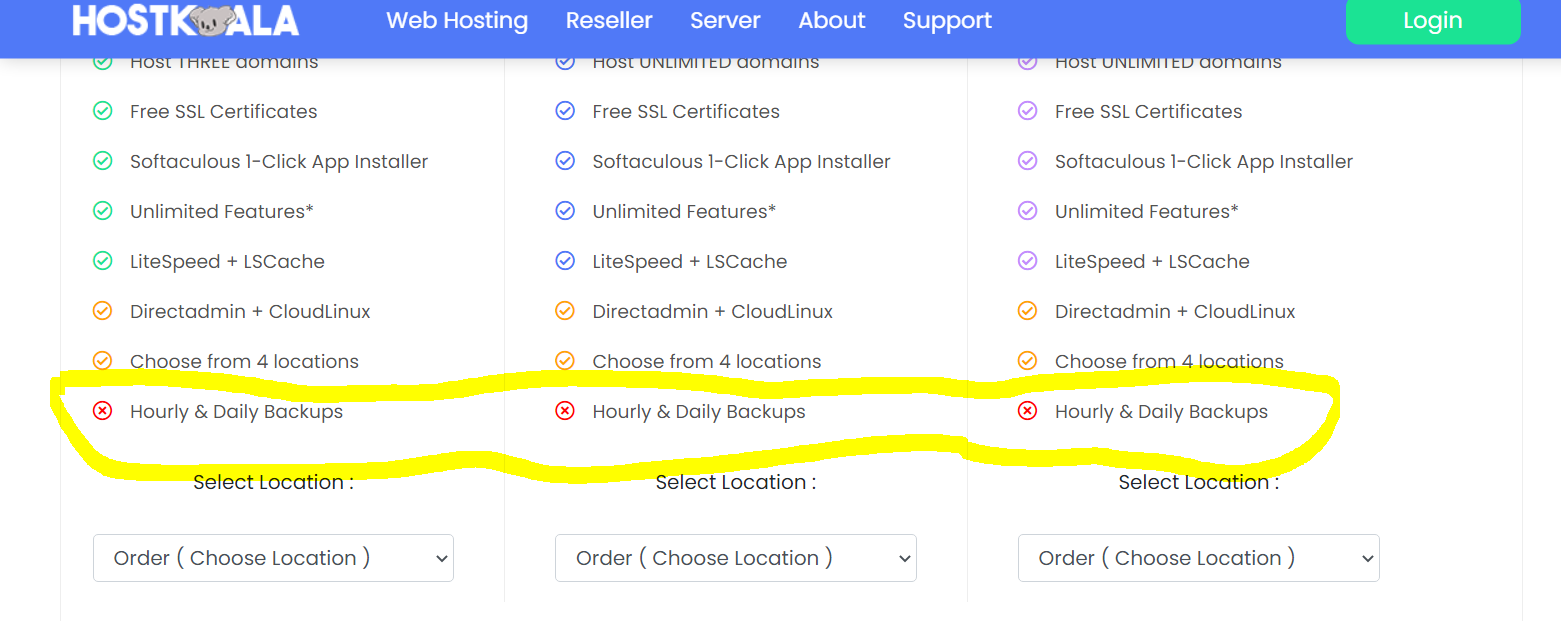Click blue check icon next to Softaculous installer
Viewport: 1561px width, 621px height.
coord(565,161)
